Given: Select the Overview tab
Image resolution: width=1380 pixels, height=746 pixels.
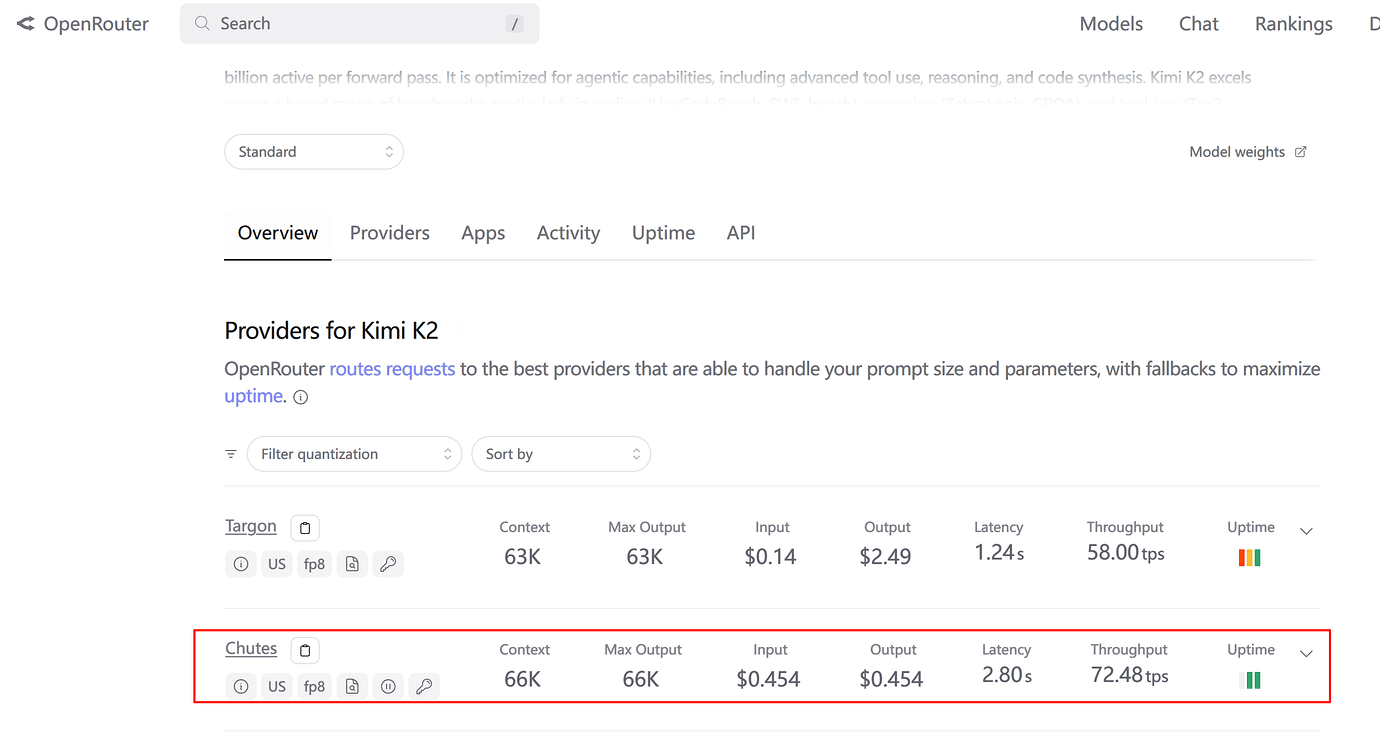Looking at the screenshot, I should [278, 233].
